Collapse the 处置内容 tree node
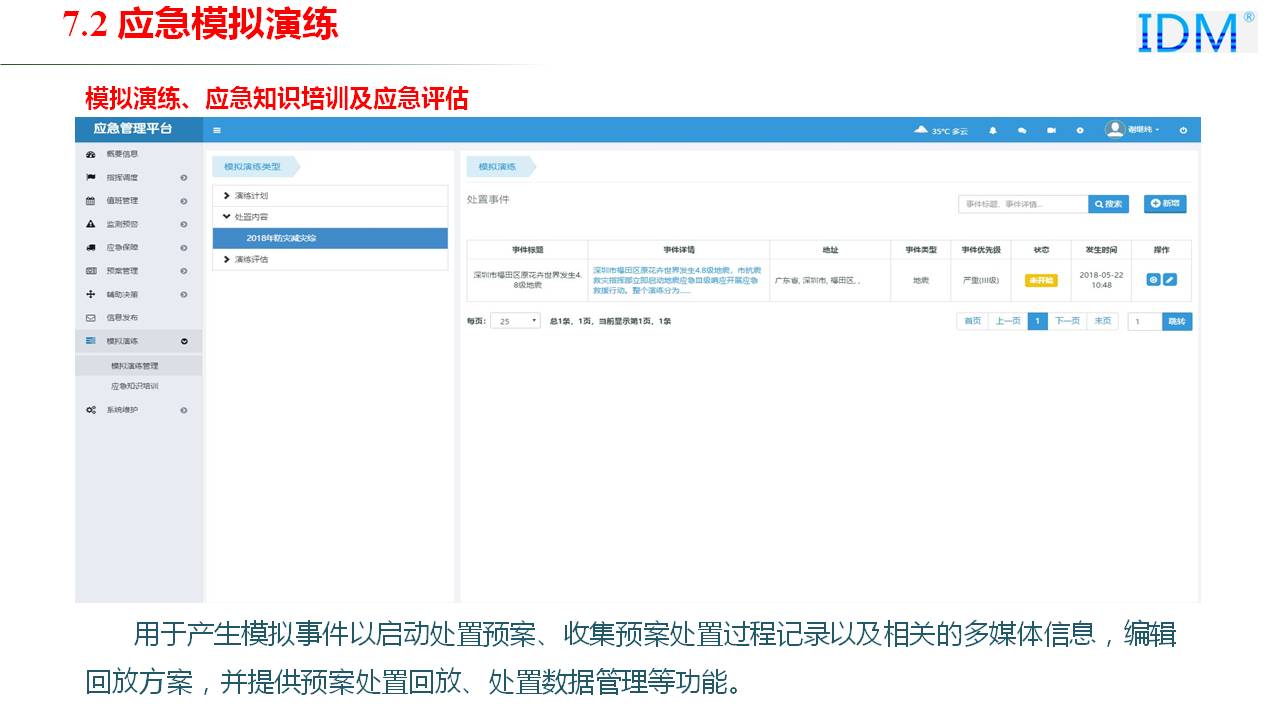 227,217
